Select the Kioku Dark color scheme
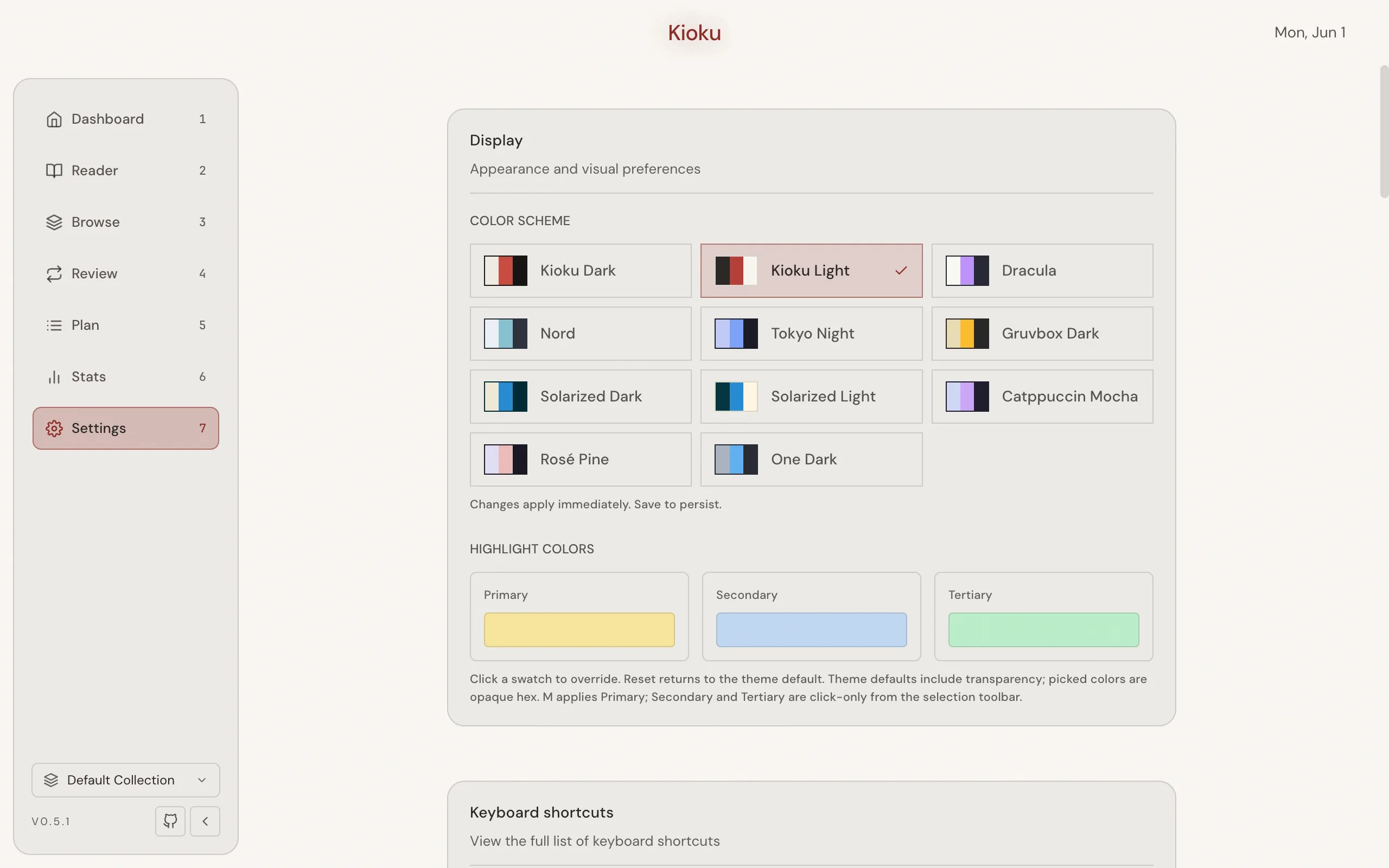Screen dimensions: 1389x868 pos(580,270)
